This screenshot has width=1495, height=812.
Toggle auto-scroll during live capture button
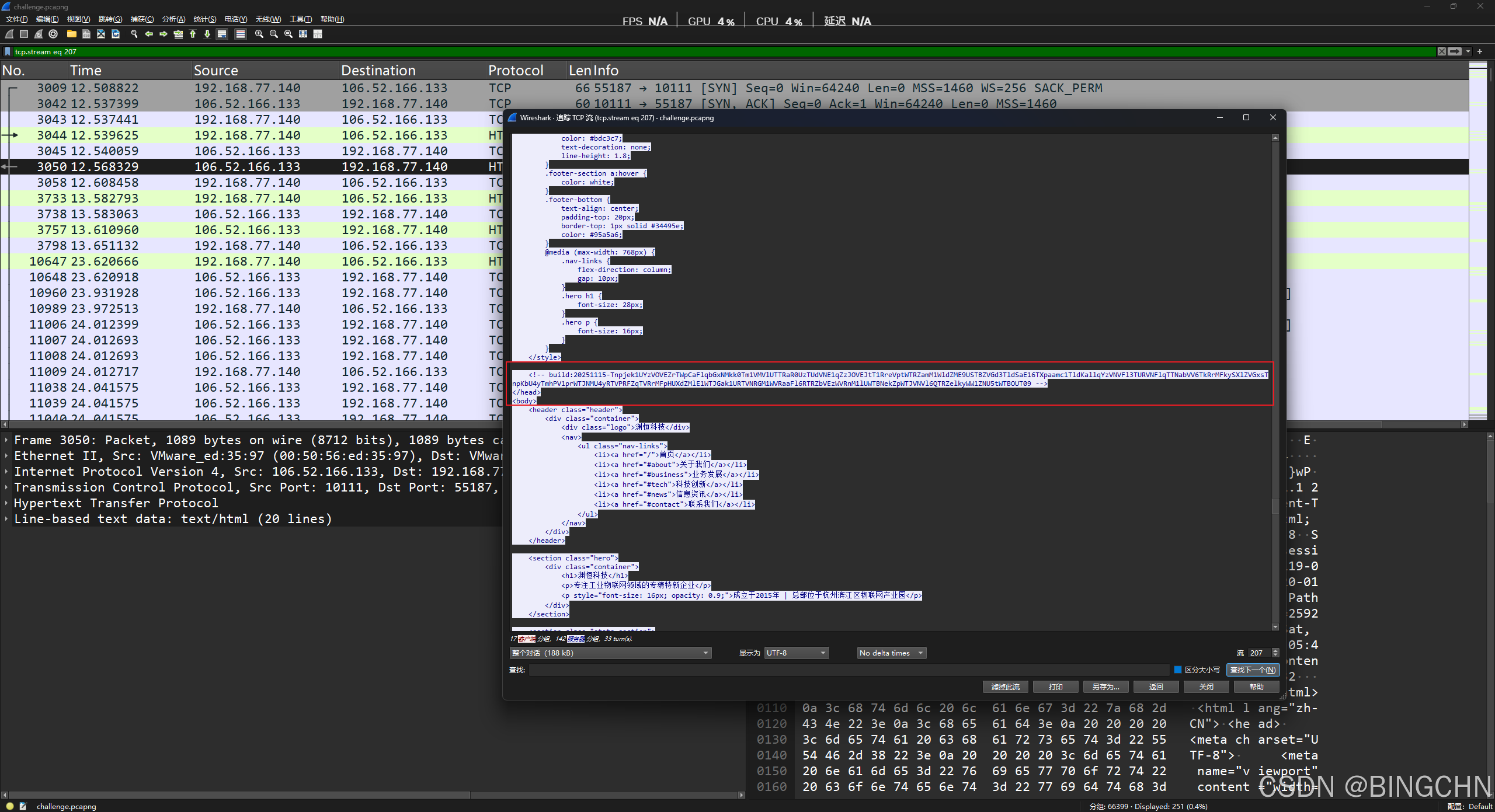tap(222, 34)
